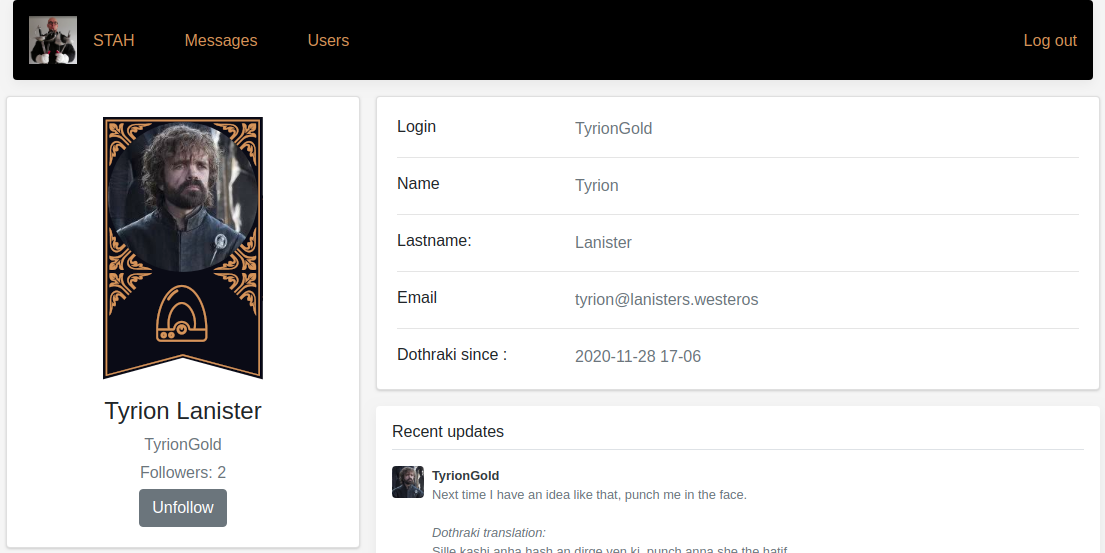The image size is (1105, 553).
Task: Open Tyrion's banner profile picture
Action: 183,248
